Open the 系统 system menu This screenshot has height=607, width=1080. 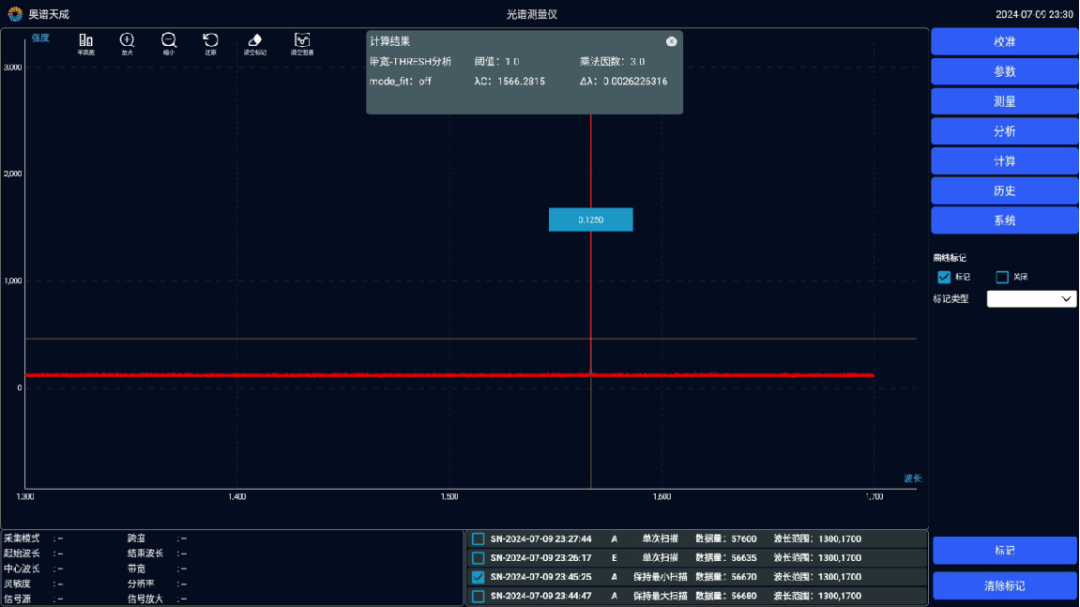(x=1004, y=220)
